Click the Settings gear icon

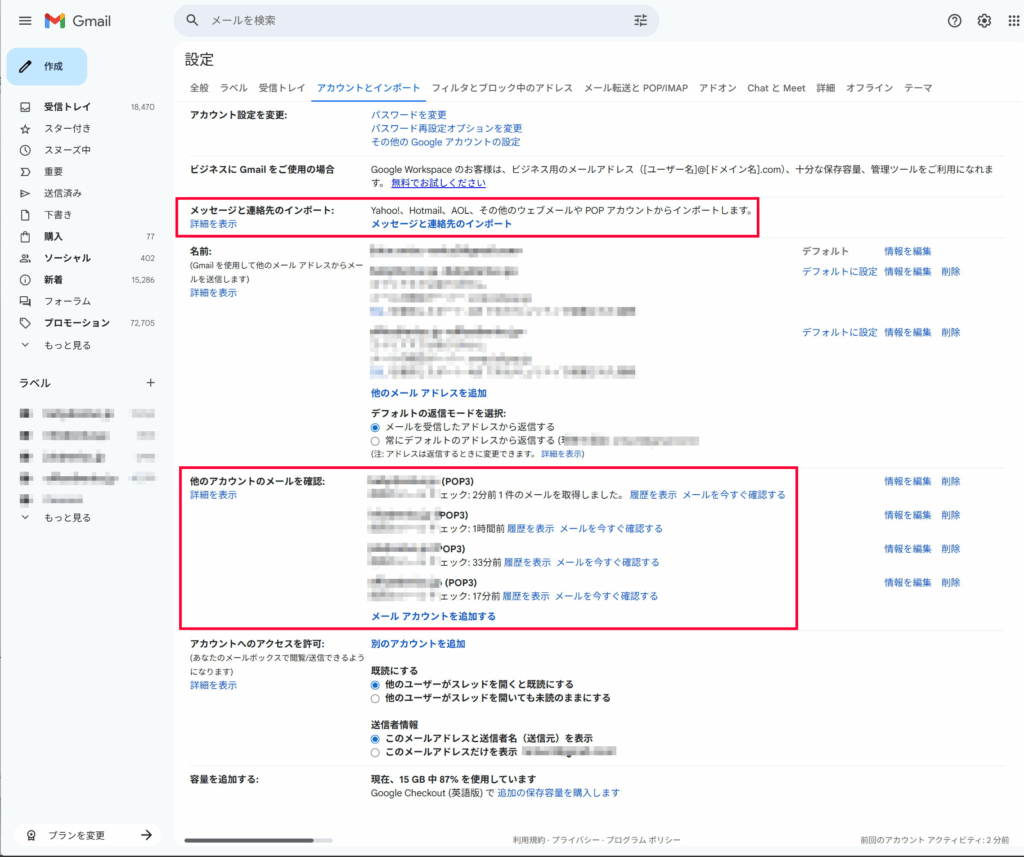tap(984, 21)
